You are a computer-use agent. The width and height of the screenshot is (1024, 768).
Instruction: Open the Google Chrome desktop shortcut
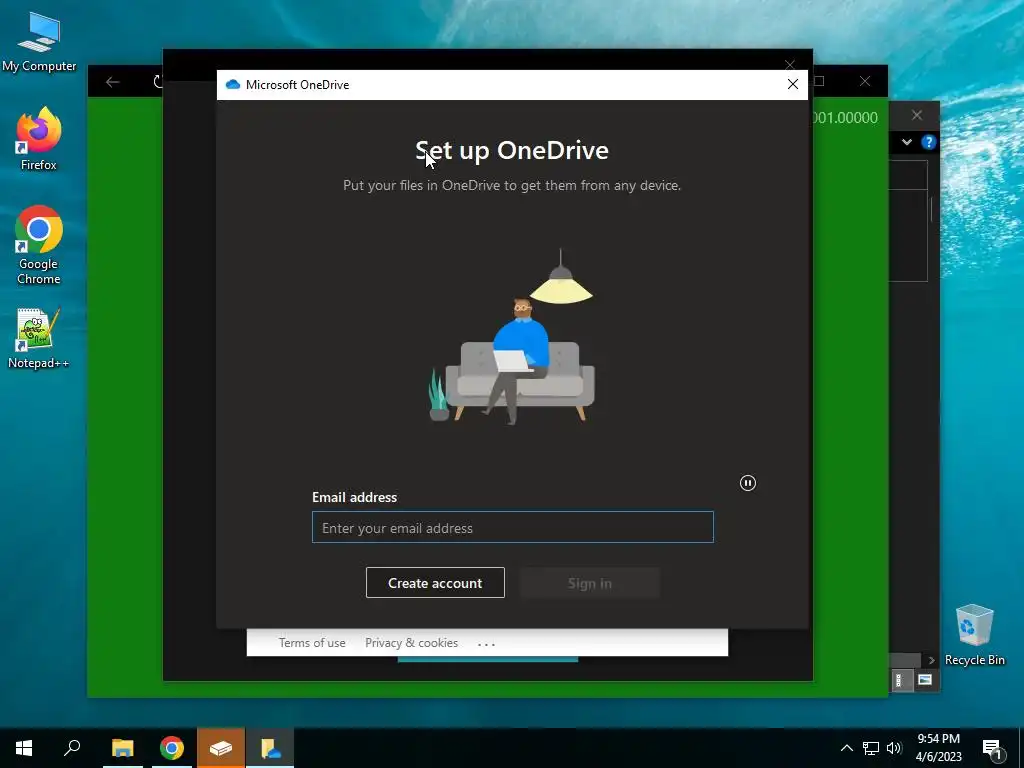[x=39, y=245]
